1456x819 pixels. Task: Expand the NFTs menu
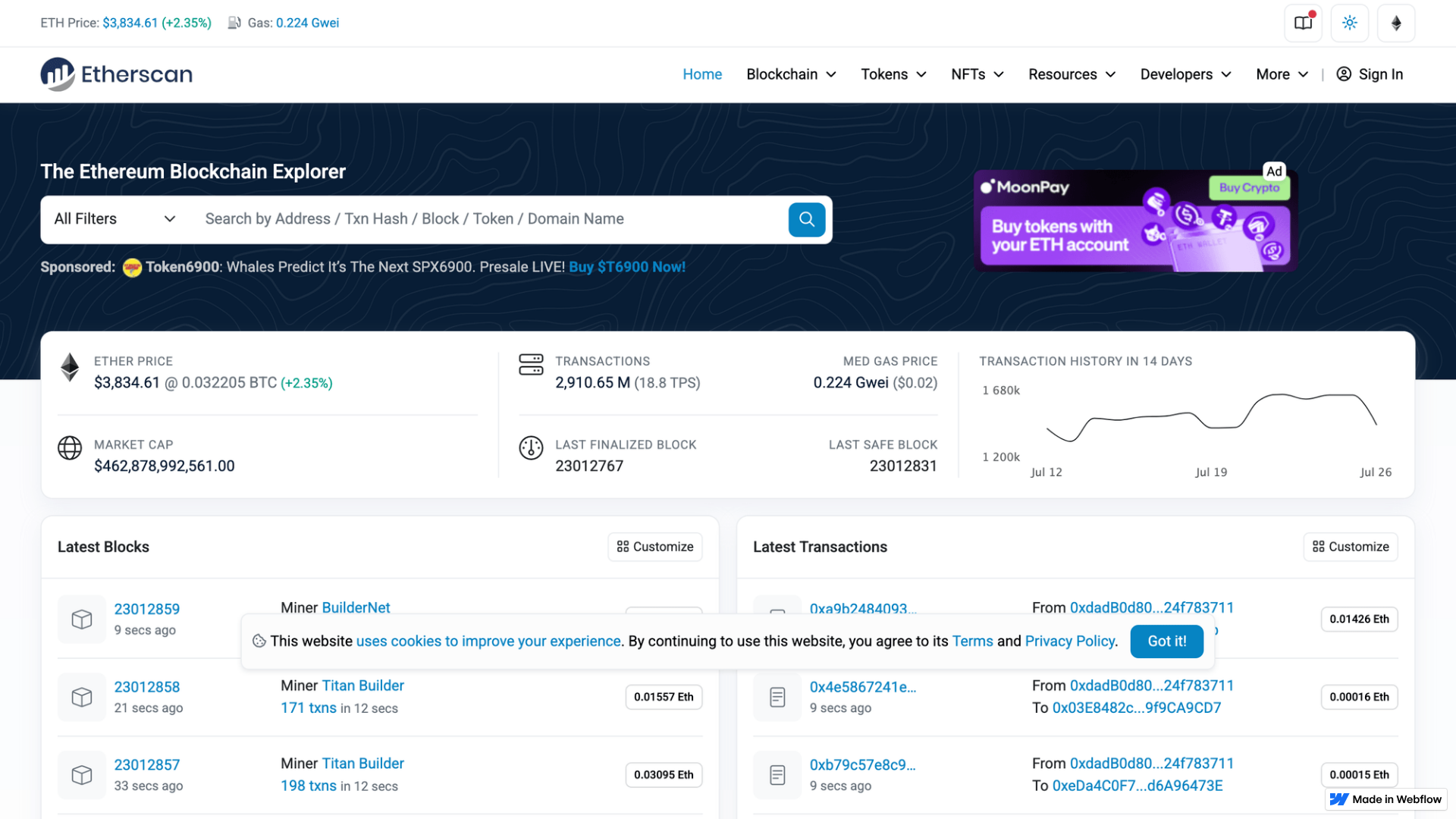977,74
